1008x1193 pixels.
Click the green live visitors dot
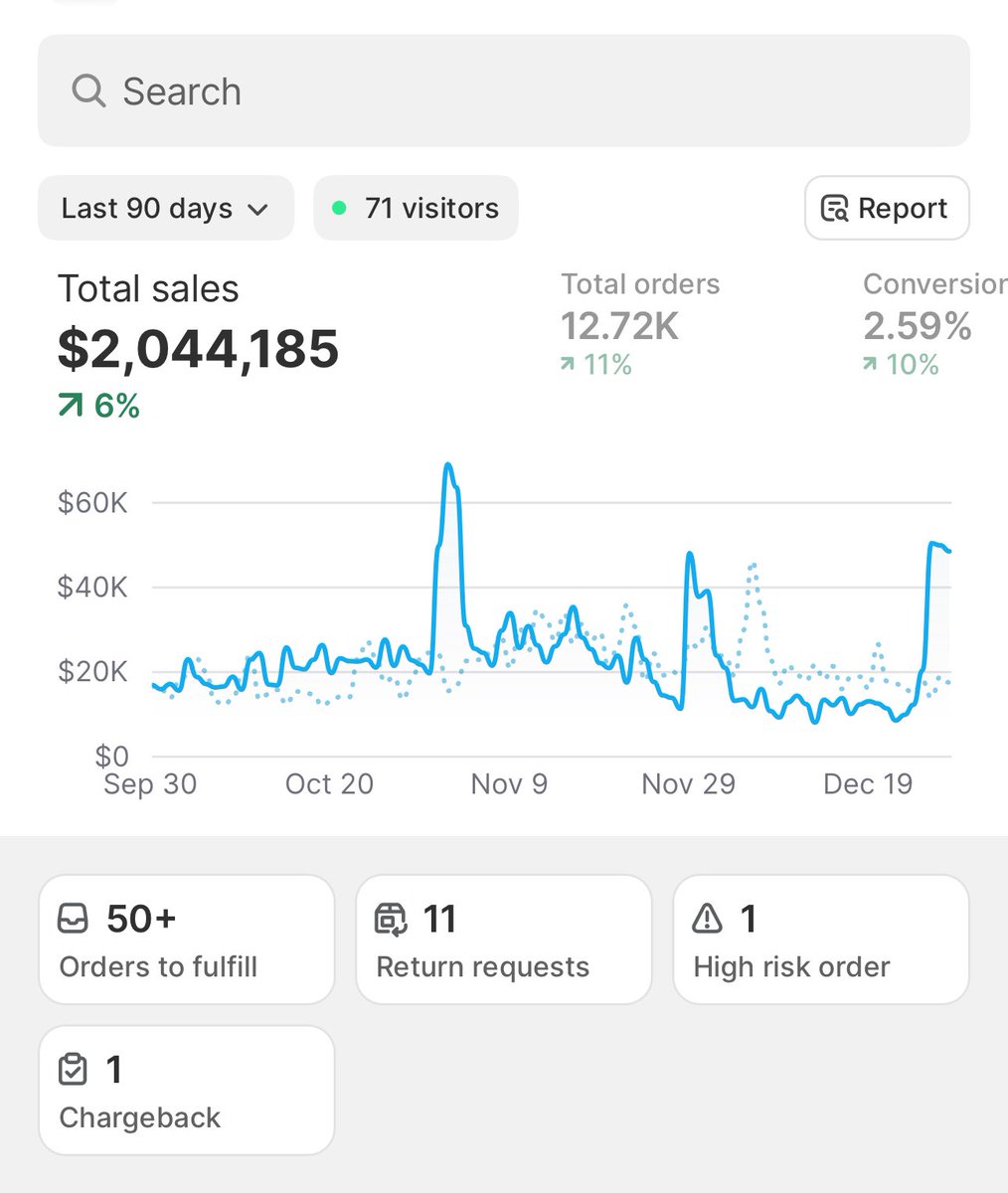tap(339, 208)
